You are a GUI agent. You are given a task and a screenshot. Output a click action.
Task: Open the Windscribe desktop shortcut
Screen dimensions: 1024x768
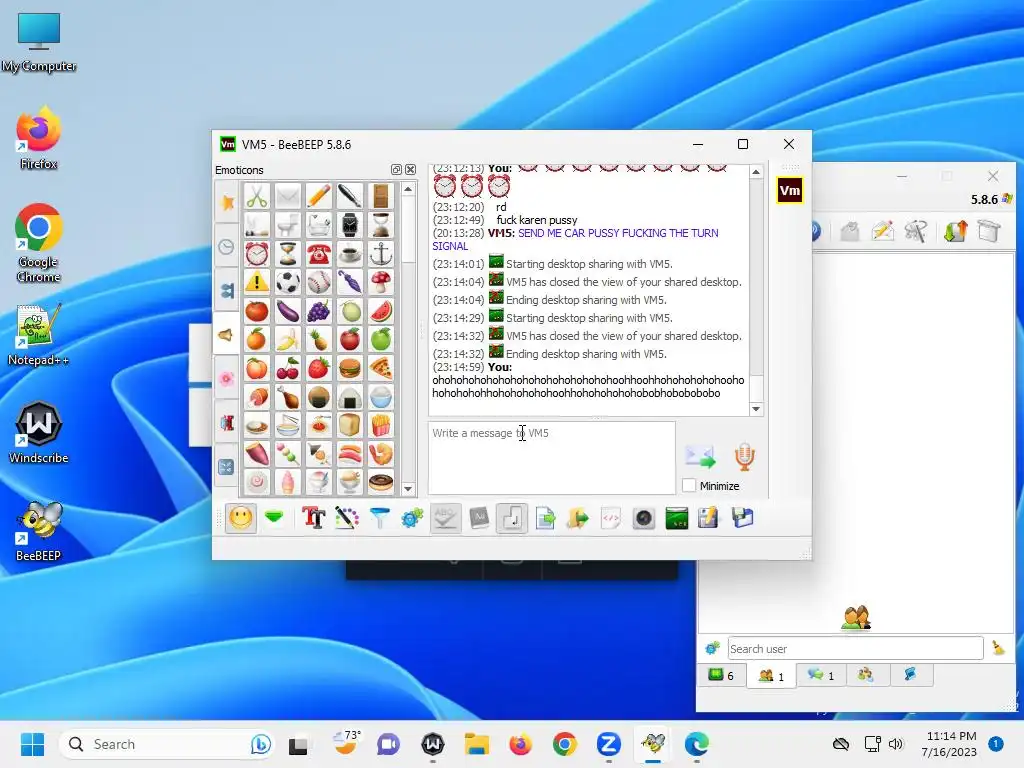tap(39, 433)
